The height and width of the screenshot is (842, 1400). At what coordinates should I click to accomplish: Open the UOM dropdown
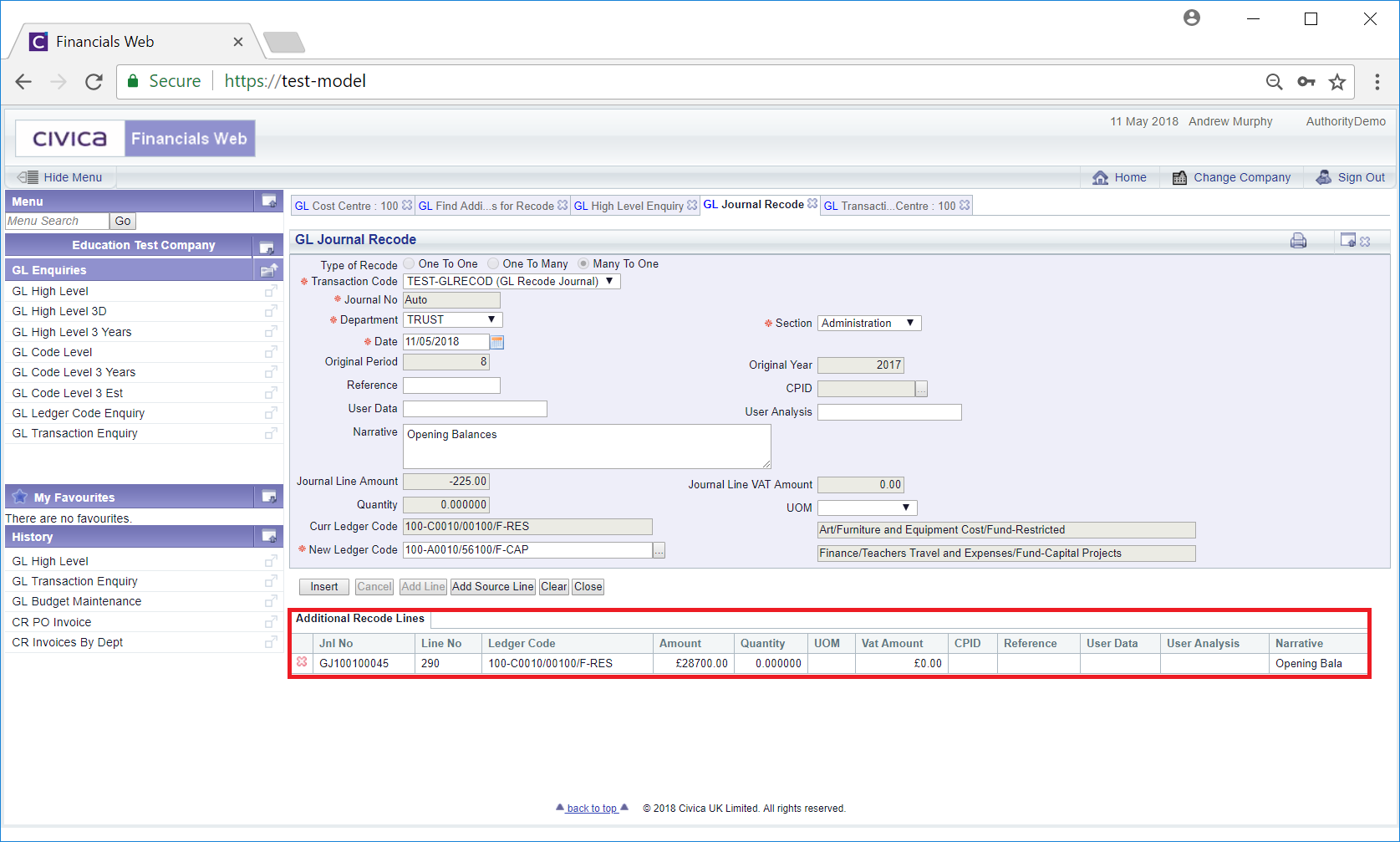(x=868, y=508)
